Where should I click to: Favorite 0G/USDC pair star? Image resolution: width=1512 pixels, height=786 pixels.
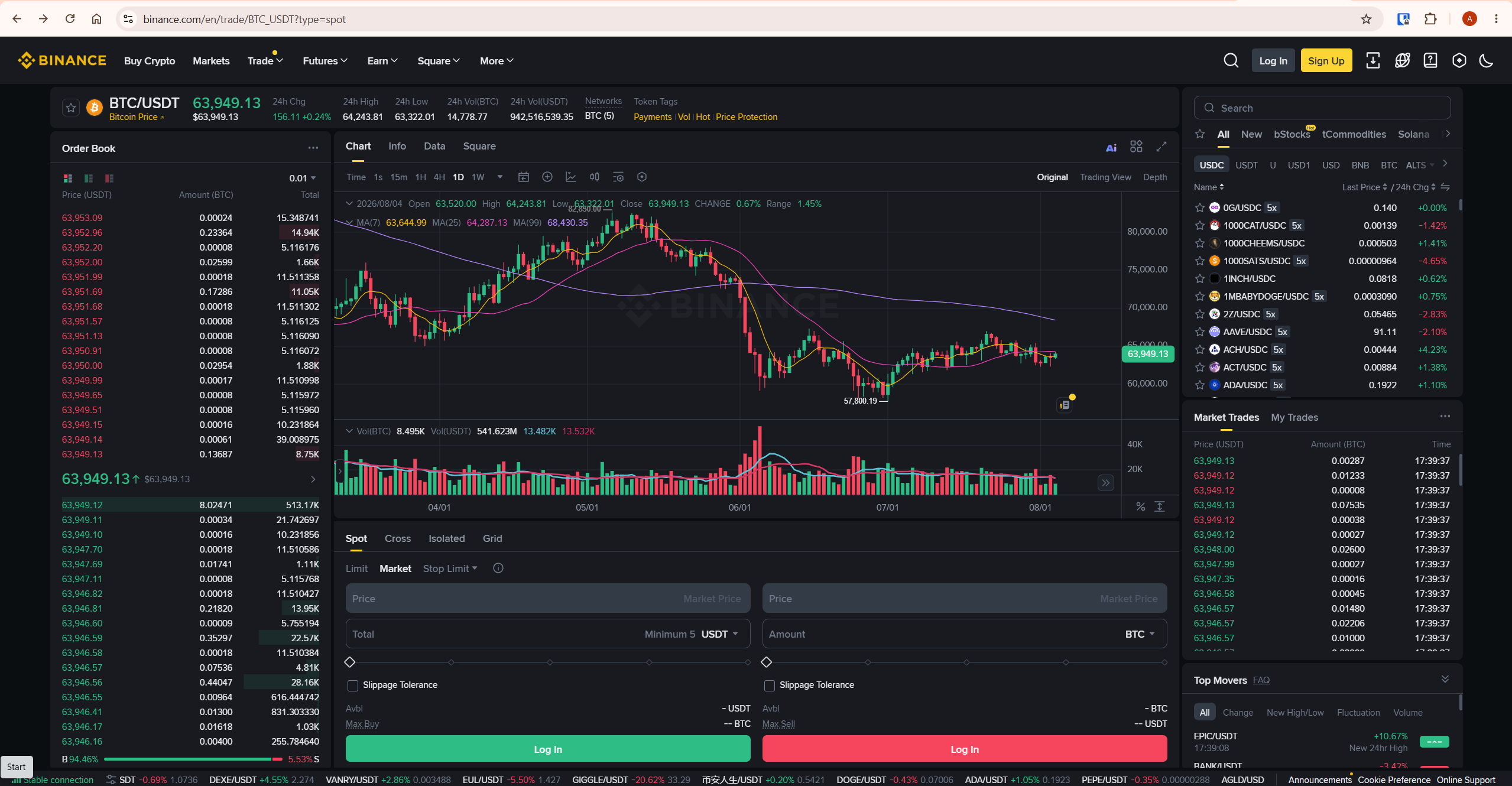pyautogui.click(x=1200, y=208)
